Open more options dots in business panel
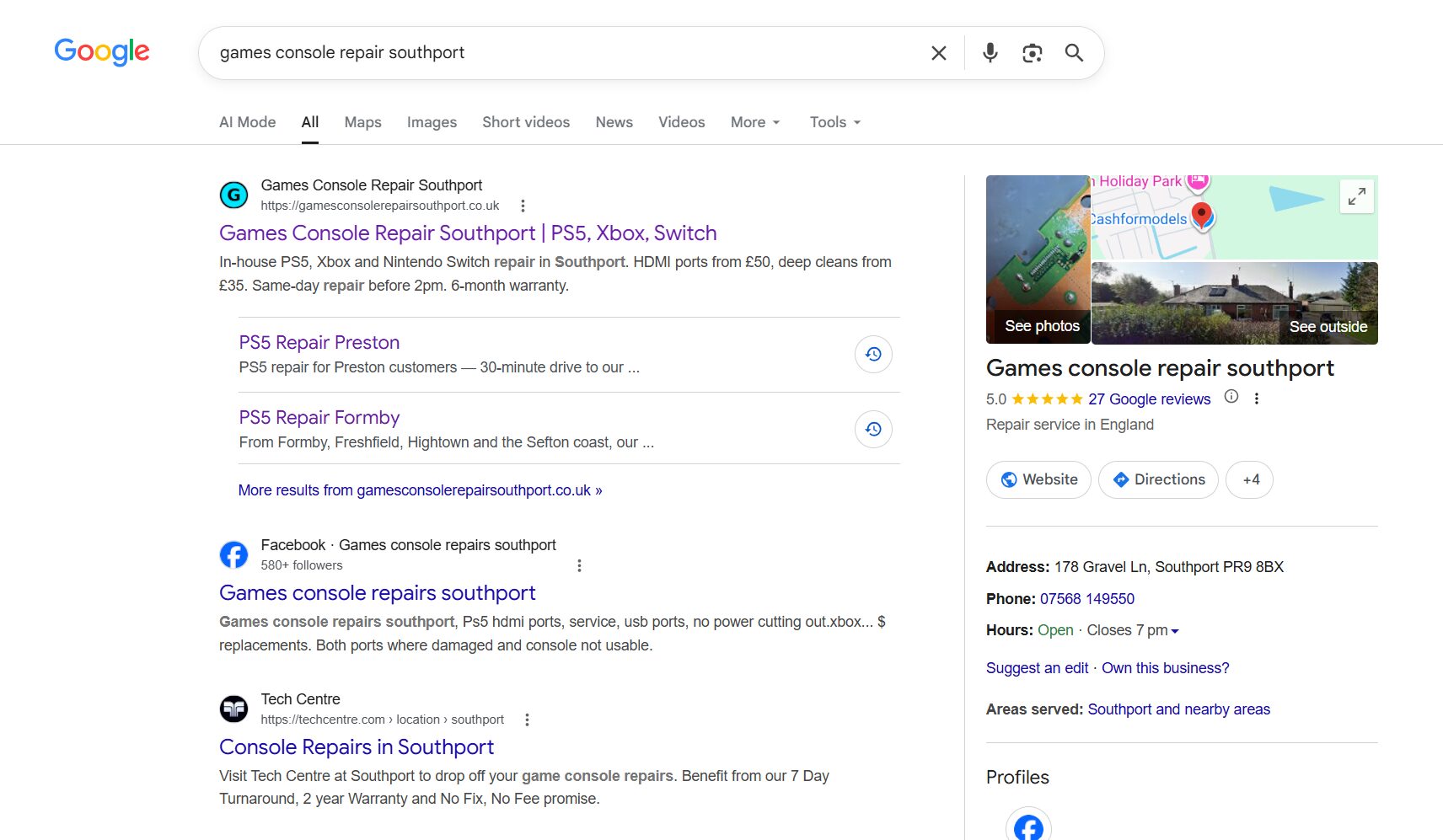This screenshot has width=1443, height=840. coord(1256,399)
